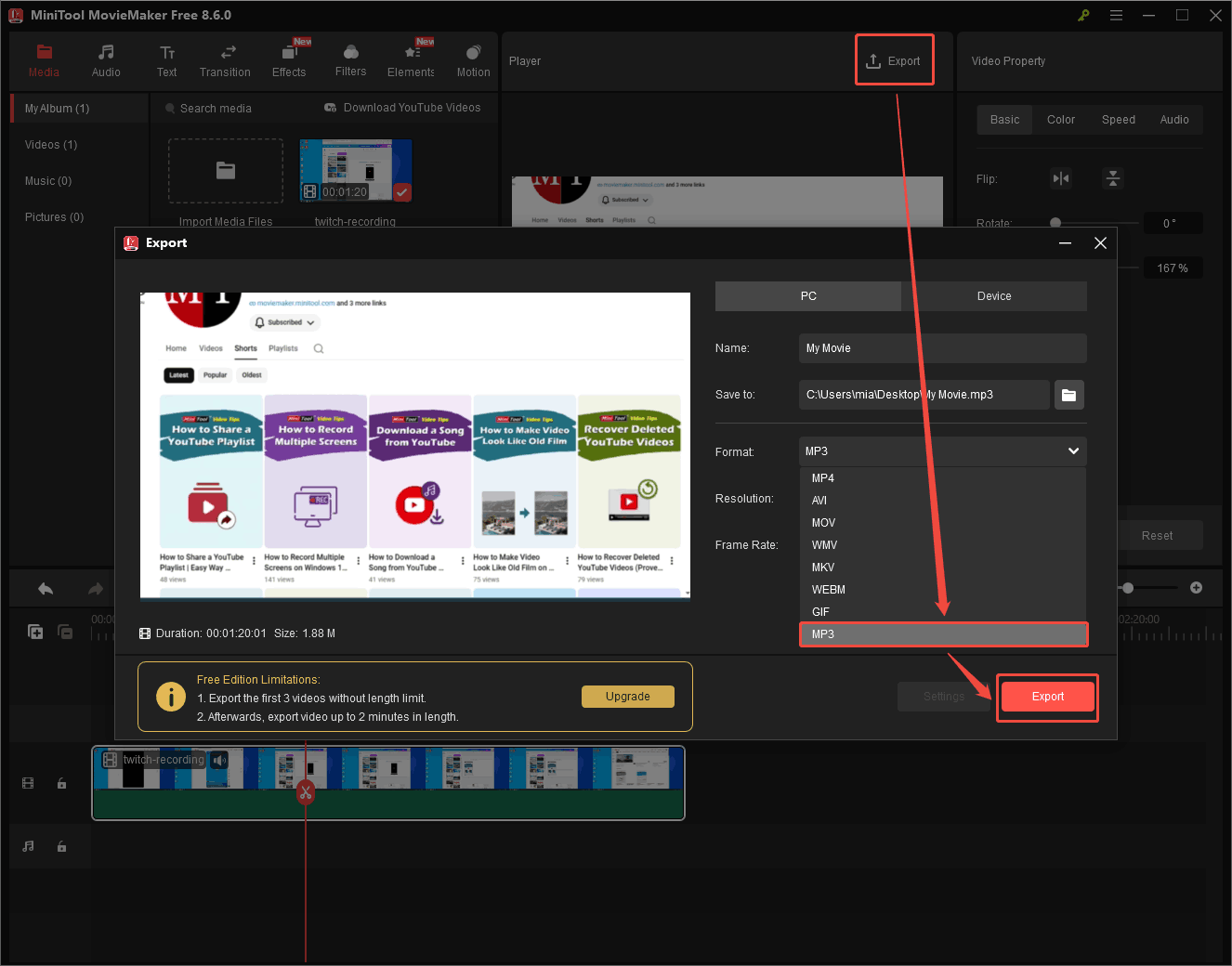Viewport: 1232px width, 966px height.
Task: Choose AVI from format list
Action: [943, 501]
